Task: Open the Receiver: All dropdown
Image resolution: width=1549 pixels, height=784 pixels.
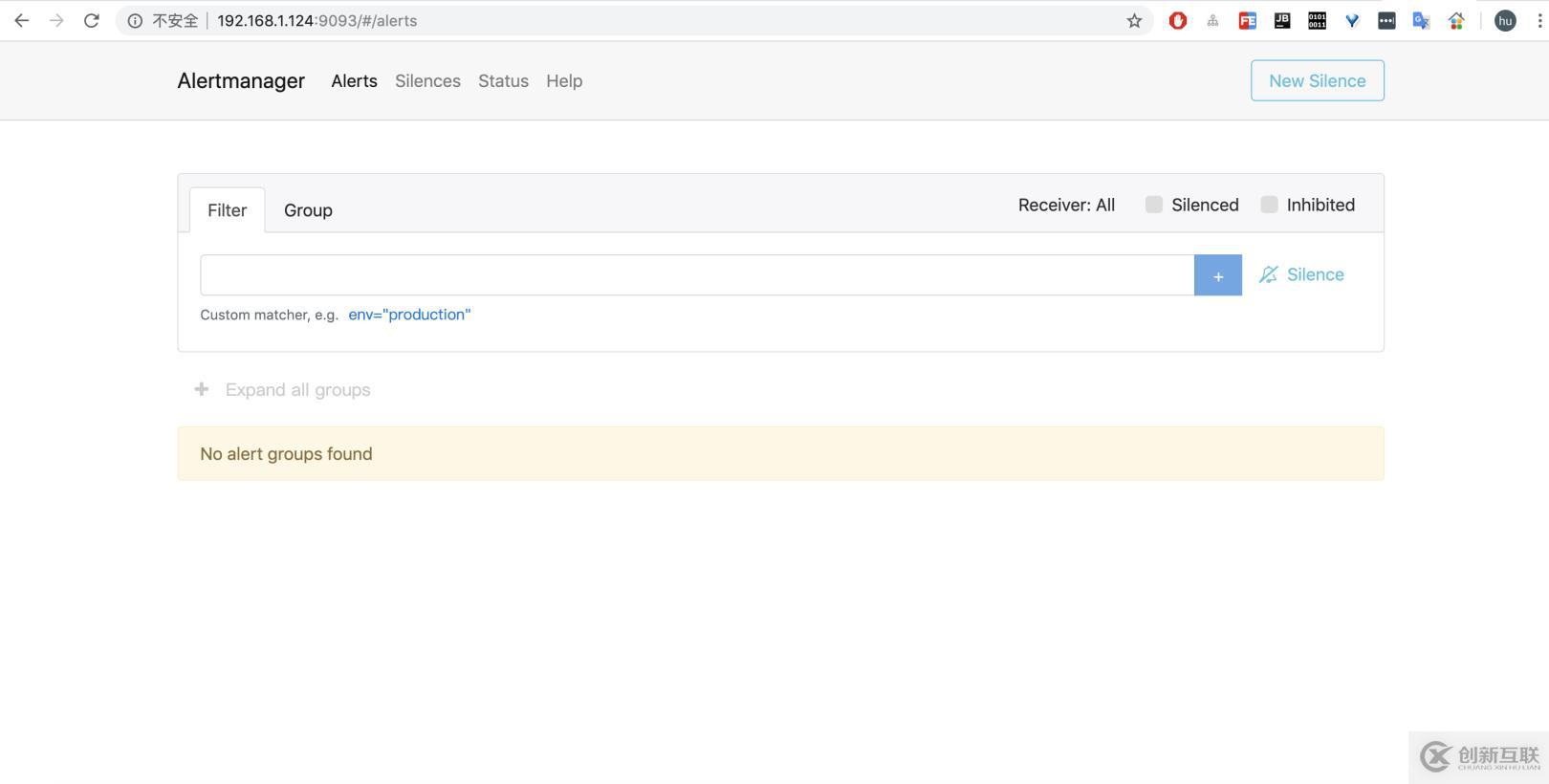Action: (x=1066, y=205)
